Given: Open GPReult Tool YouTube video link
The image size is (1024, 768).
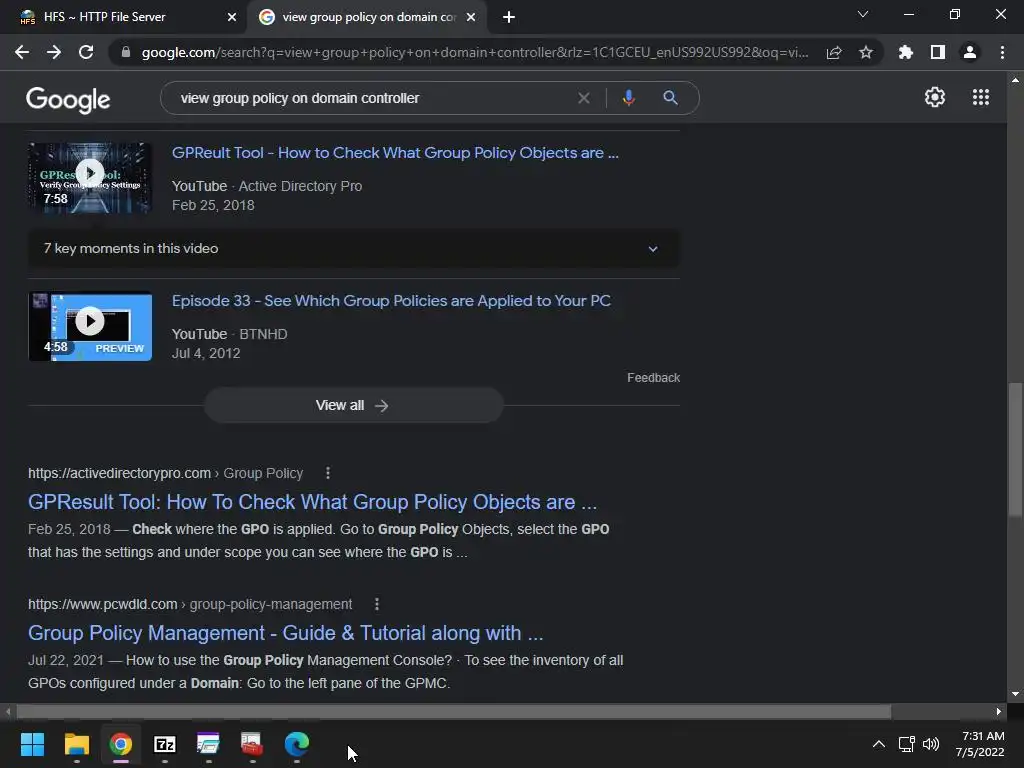Looking at the screenshot, I should click(395, 153).
